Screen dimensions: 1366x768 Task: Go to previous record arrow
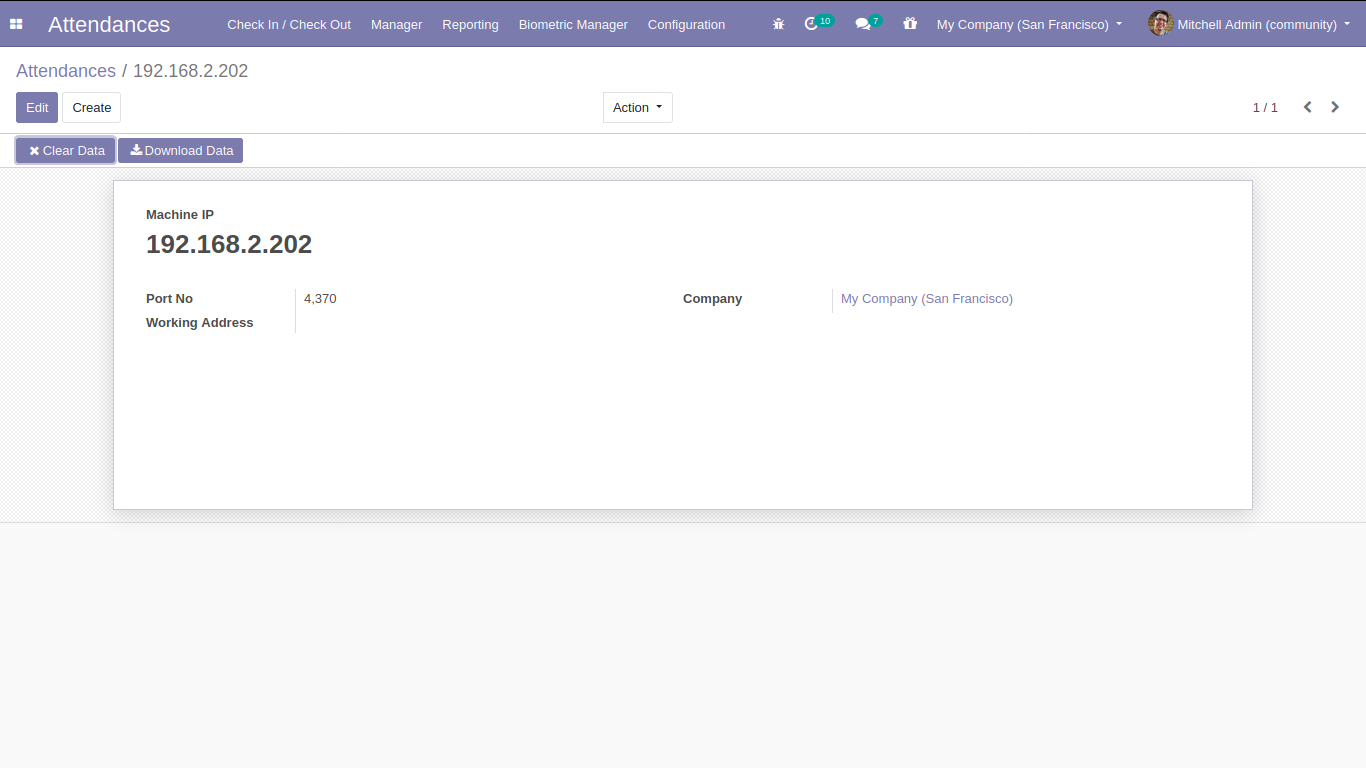click(x=1307, y=107)
